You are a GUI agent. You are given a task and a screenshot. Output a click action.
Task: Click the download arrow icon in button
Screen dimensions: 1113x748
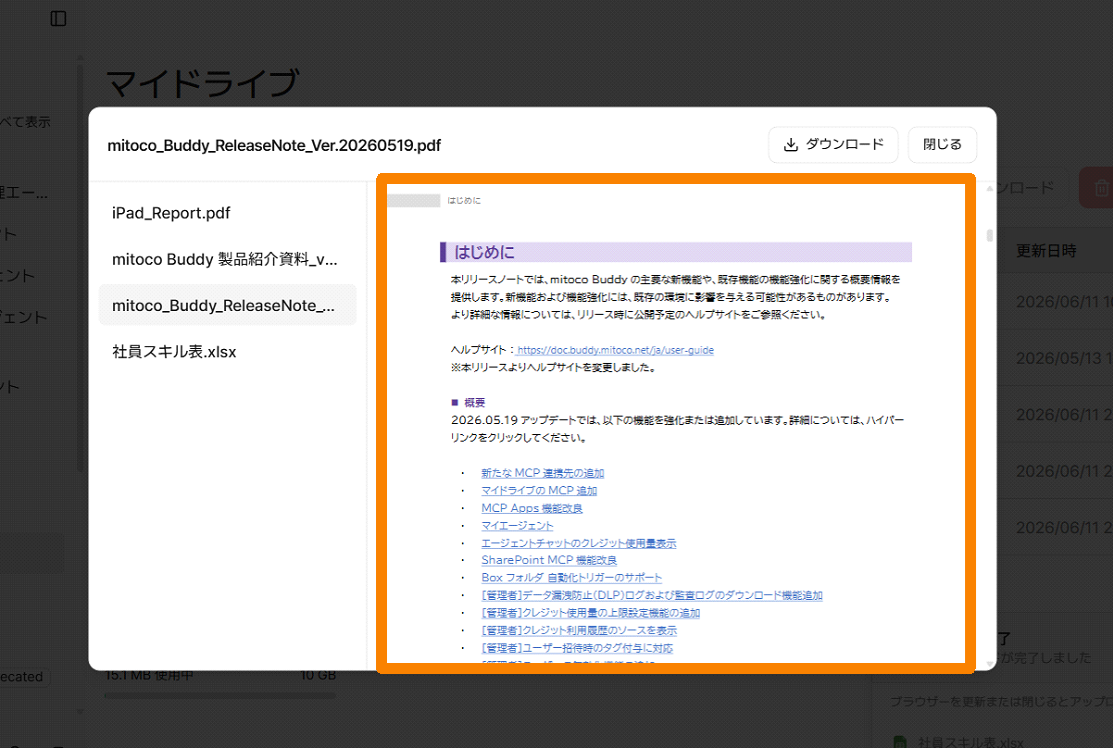click(790, 145)
